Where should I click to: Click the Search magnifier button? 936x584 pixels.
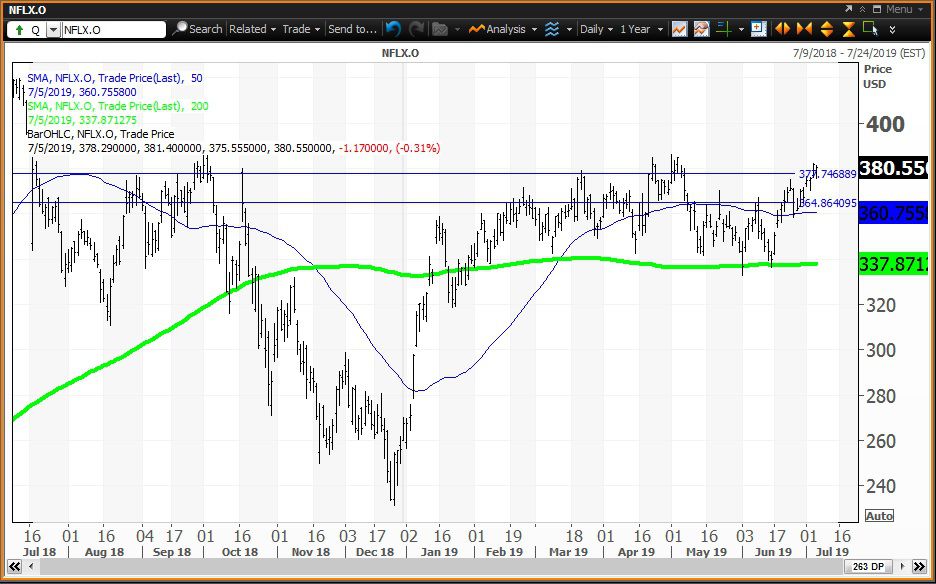click(x=198, y=29)
